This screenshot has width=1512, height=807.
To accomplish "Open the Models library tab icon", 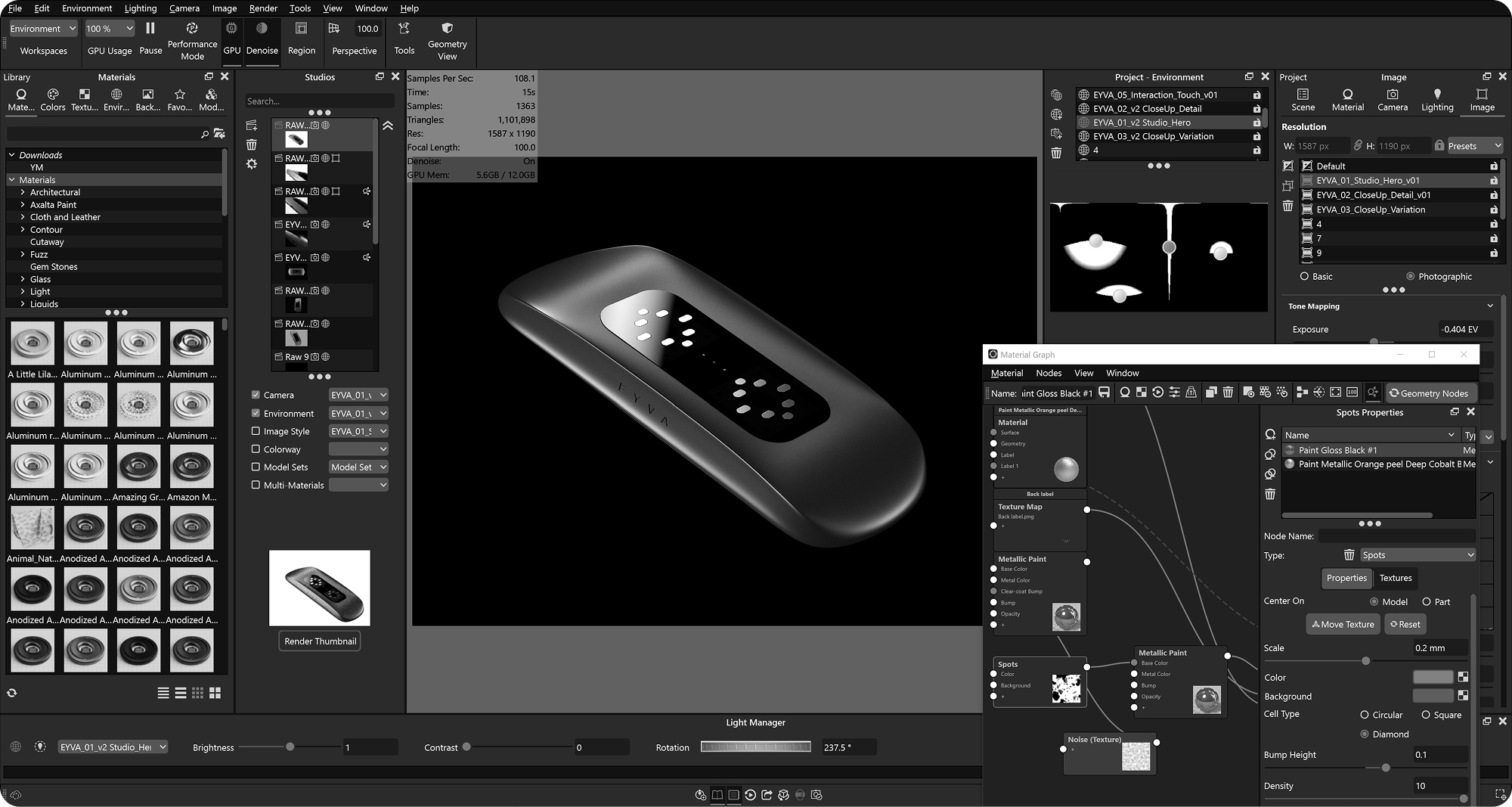I will 211,99.
